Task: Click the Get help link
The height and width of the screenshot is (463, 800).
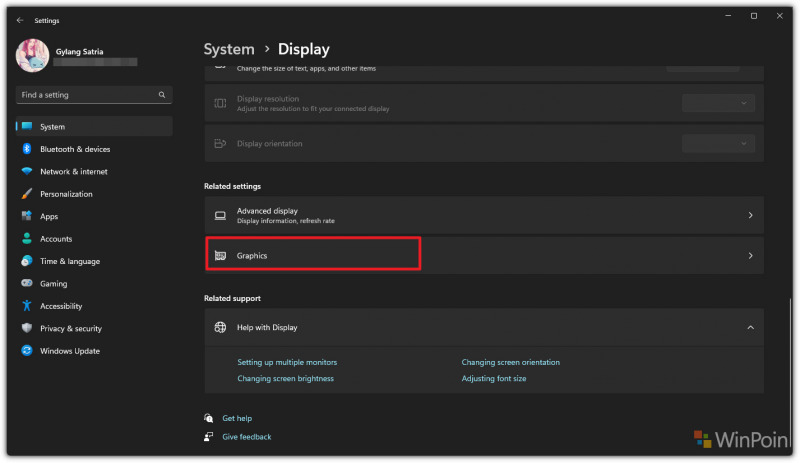Action: [237, 419]
